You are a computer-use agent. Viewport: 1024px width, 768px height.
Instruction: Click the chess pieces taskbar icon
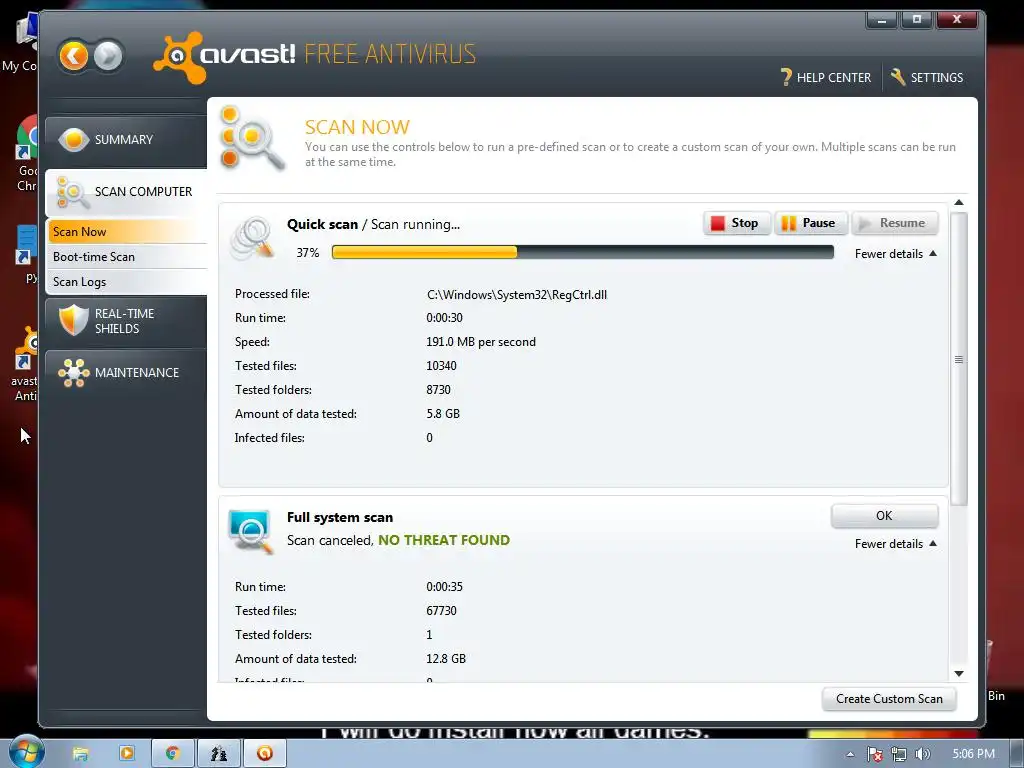[x=219, y=753]
